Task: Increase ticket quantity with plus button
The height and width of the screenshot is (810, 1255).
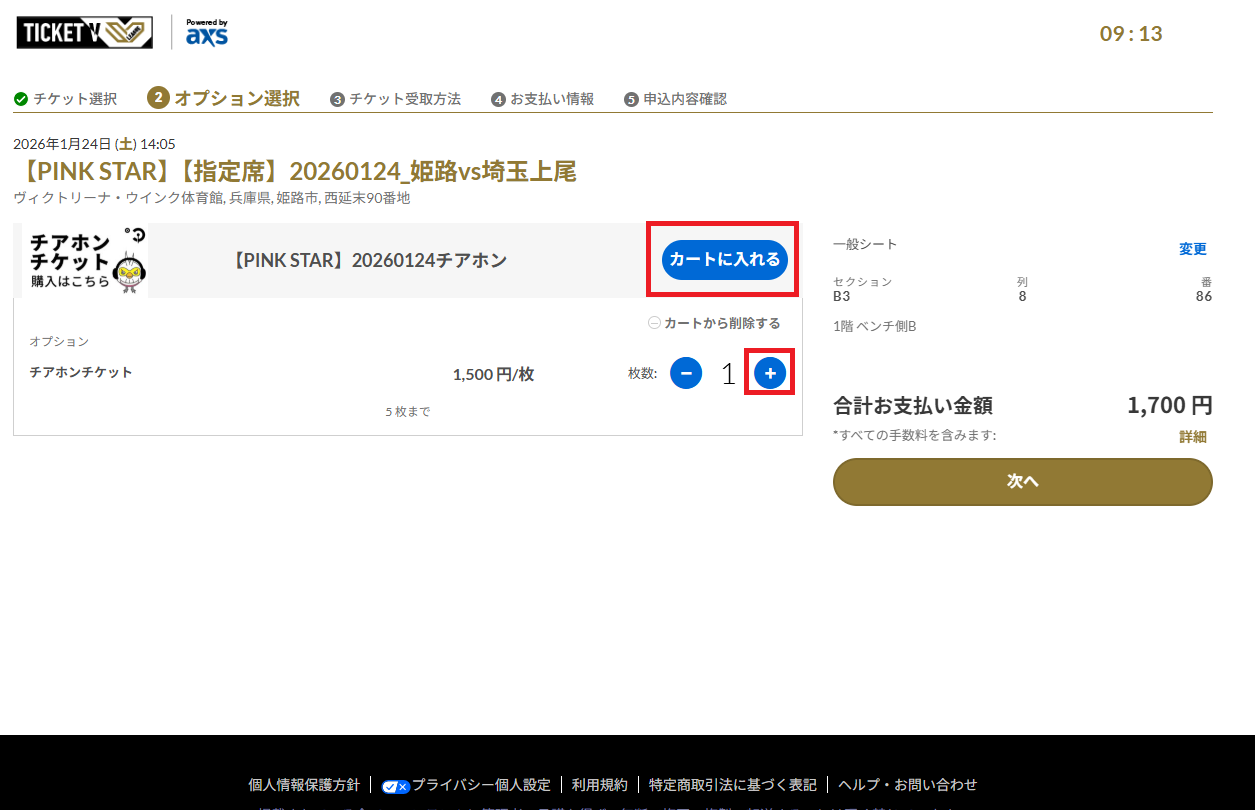Action: click(770, 373)
